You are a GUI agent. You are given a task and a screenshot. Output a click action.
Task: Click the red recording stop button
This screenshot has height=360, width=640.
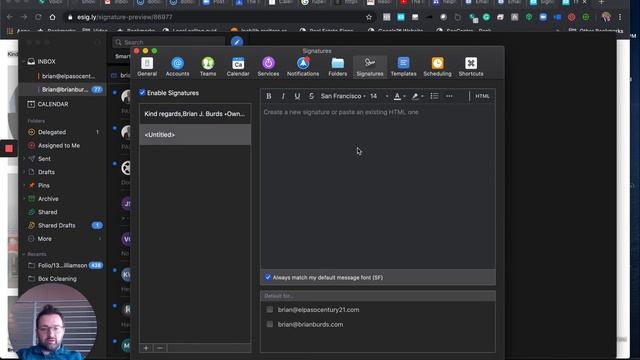[9, 149]
